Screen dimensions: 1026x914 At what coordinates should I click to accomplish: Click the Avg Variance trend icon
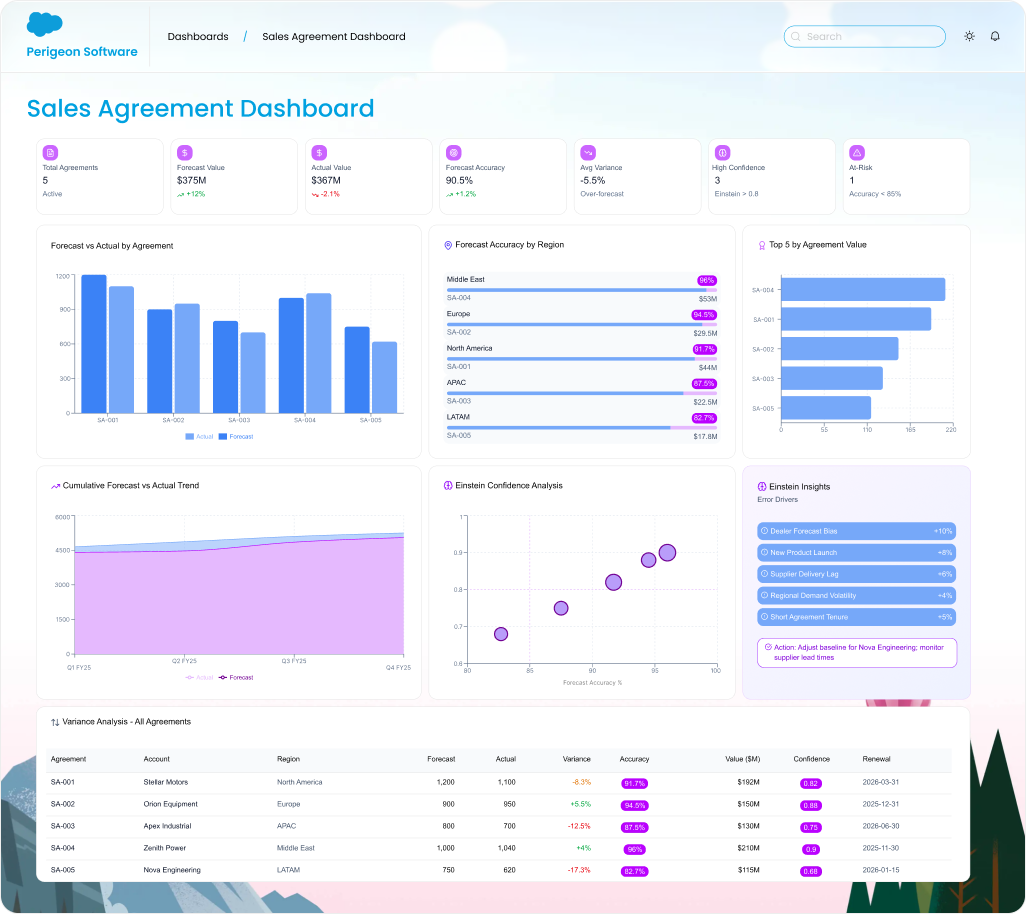(x=588, y=152)
